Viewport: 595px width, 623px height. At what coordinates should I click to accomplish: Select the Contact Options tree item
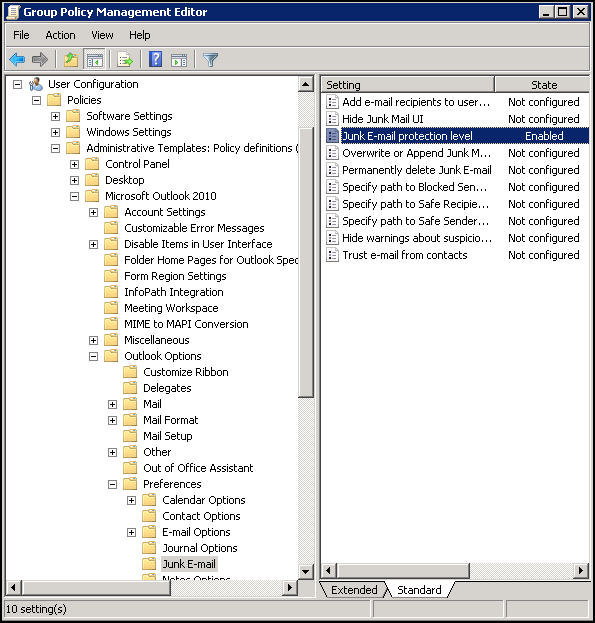(x=201, y=516)
